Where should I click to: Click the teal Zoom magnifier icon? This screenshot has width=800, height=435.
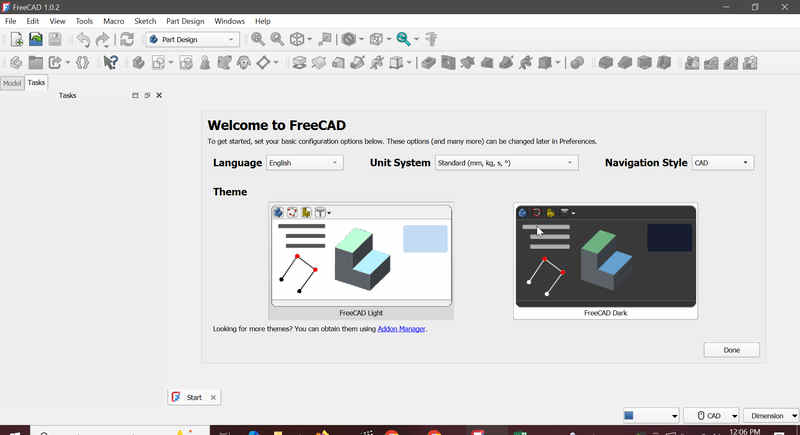coord(404,39)
